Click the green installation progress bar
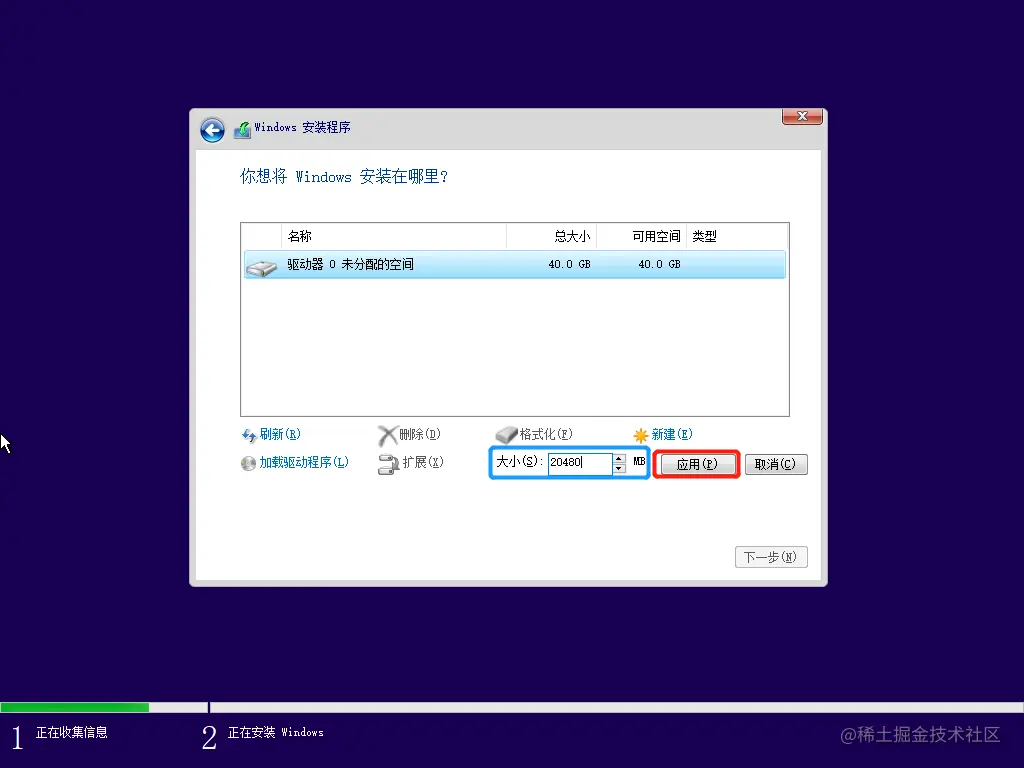1024x768 pixels. (x=74, y=707)
